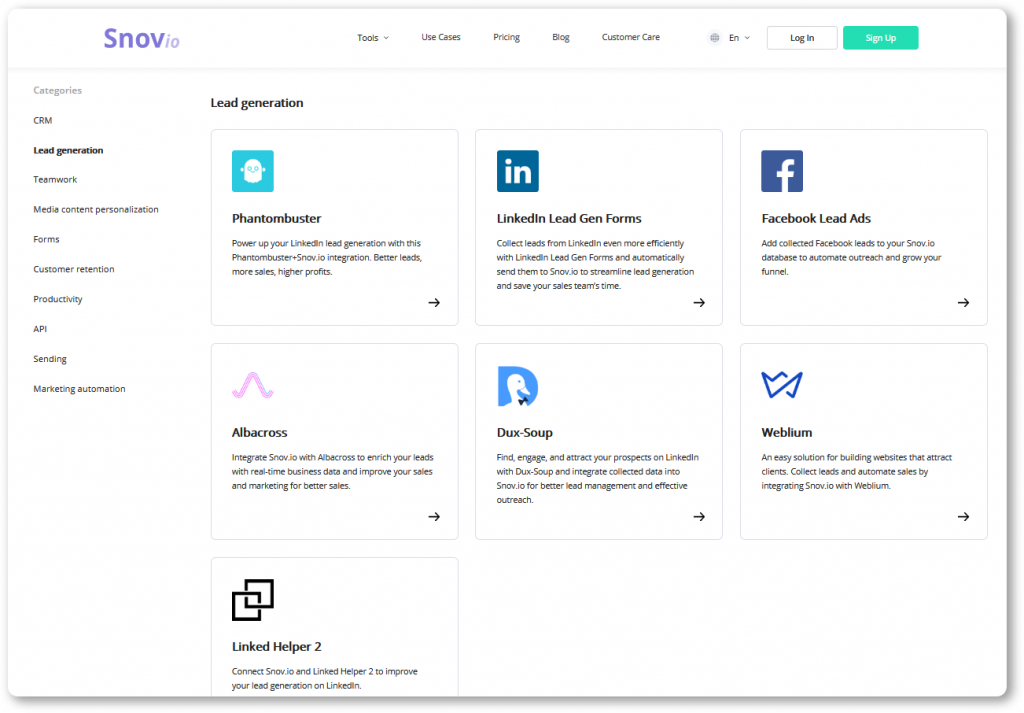Click the Dux-Soup duck logo
The height and width of the screenshot is (713, 1024).
click(517, 386)
